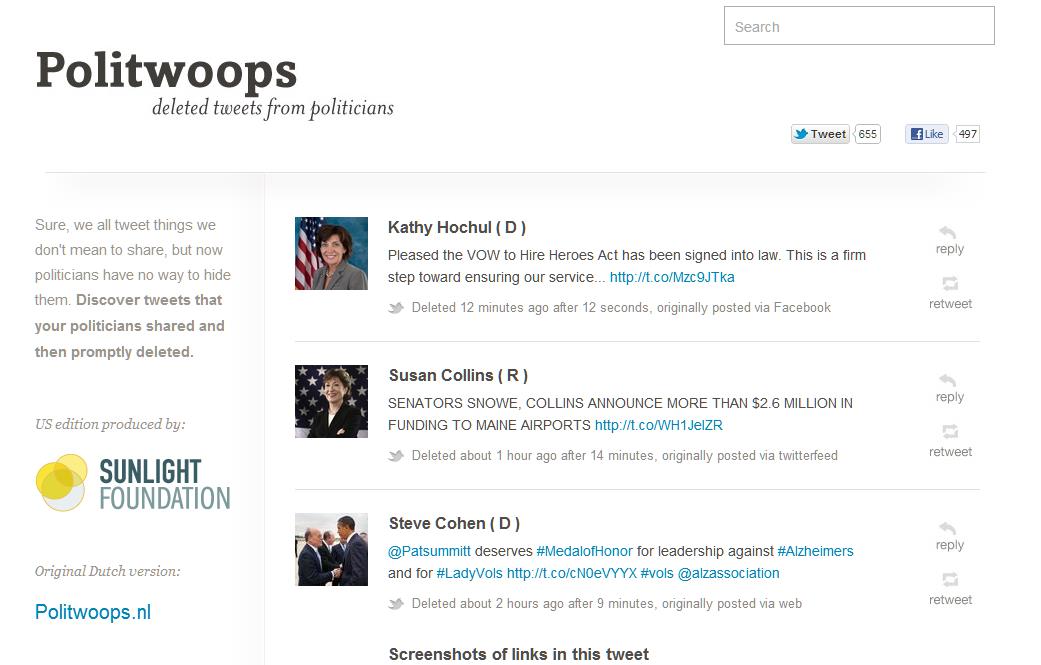Follow the t.co/WH1JelZR link
1041x665 pixels.
(x=658, y=425)
